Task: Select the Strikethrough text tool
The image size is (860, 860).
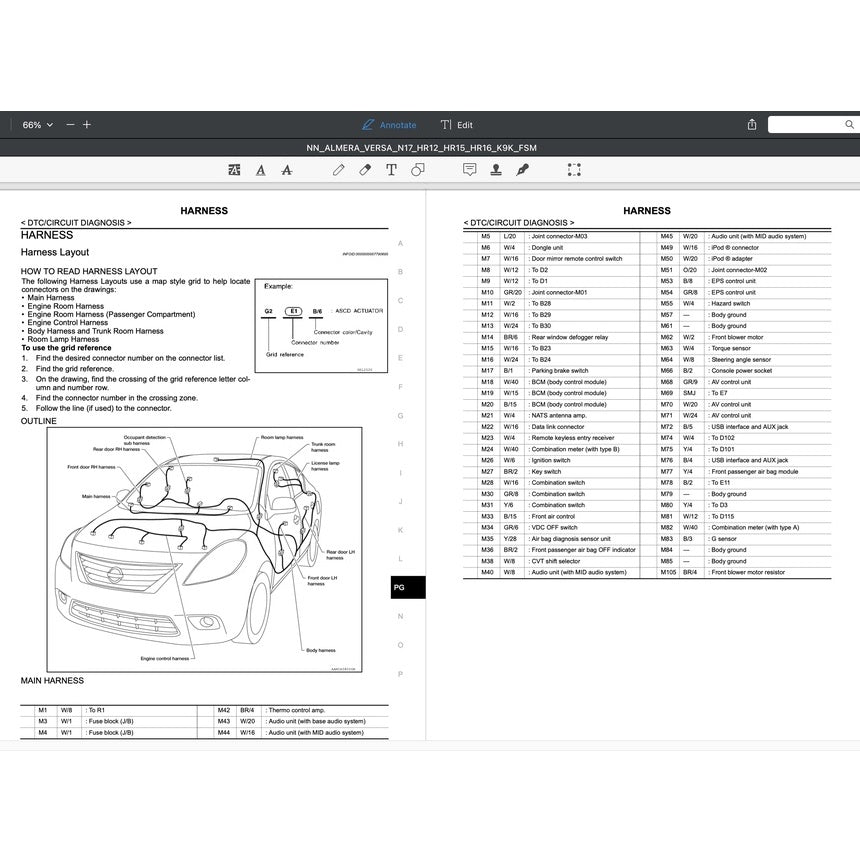Action: pos(287,169)
